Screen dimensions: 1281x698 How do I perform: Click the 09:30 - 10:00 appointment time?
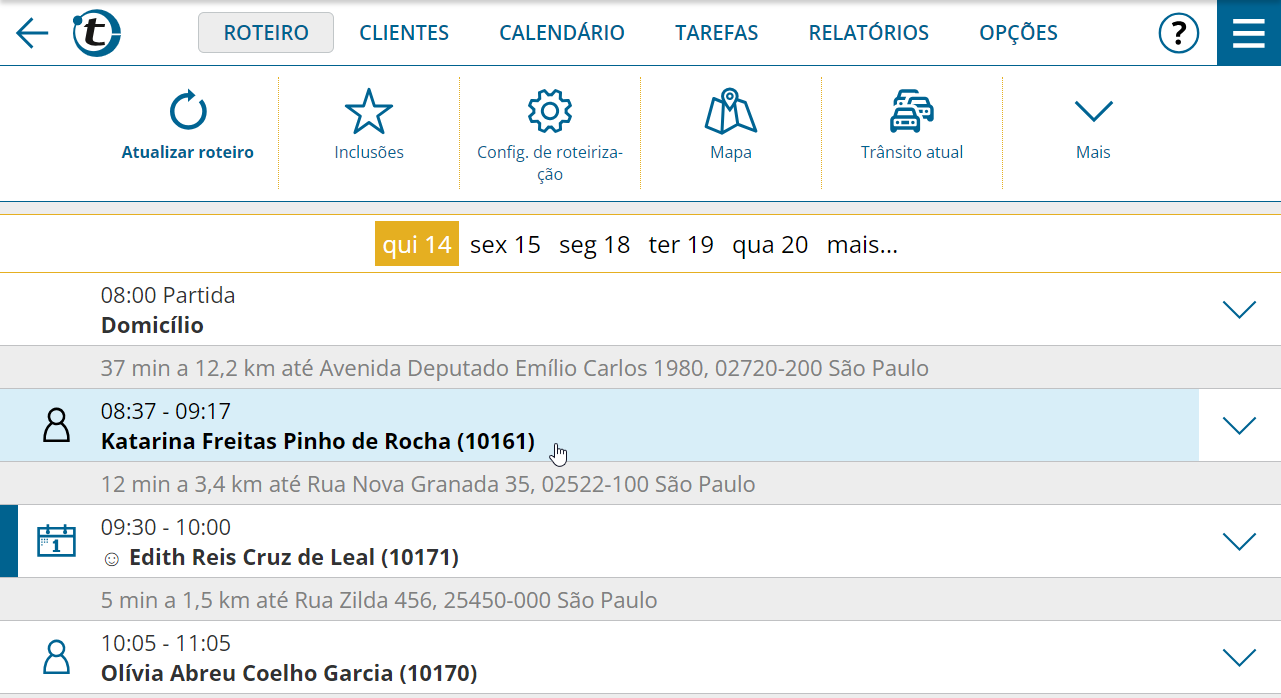(166, 527)
